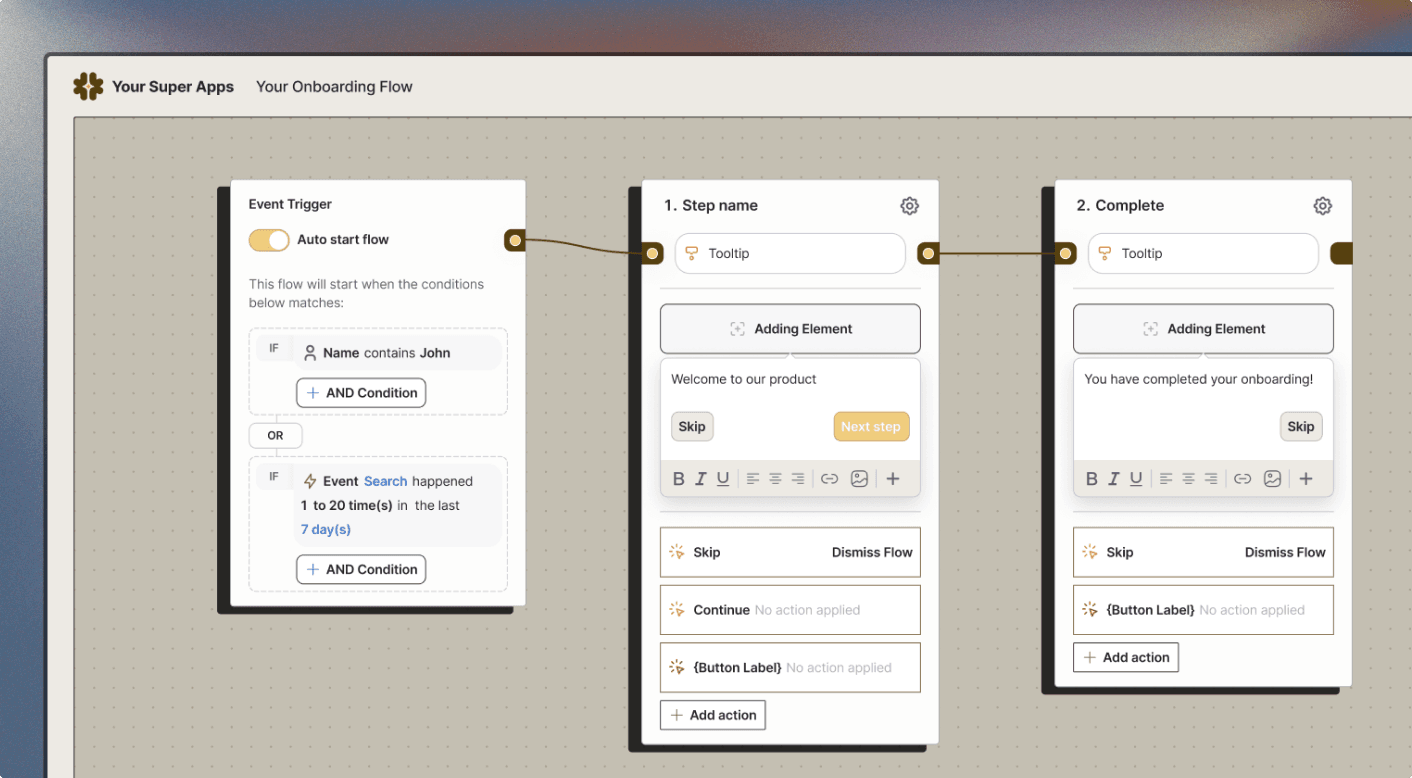Click Add action button in Step name card
Screen dimensions: 1412x778
(712, 715)
